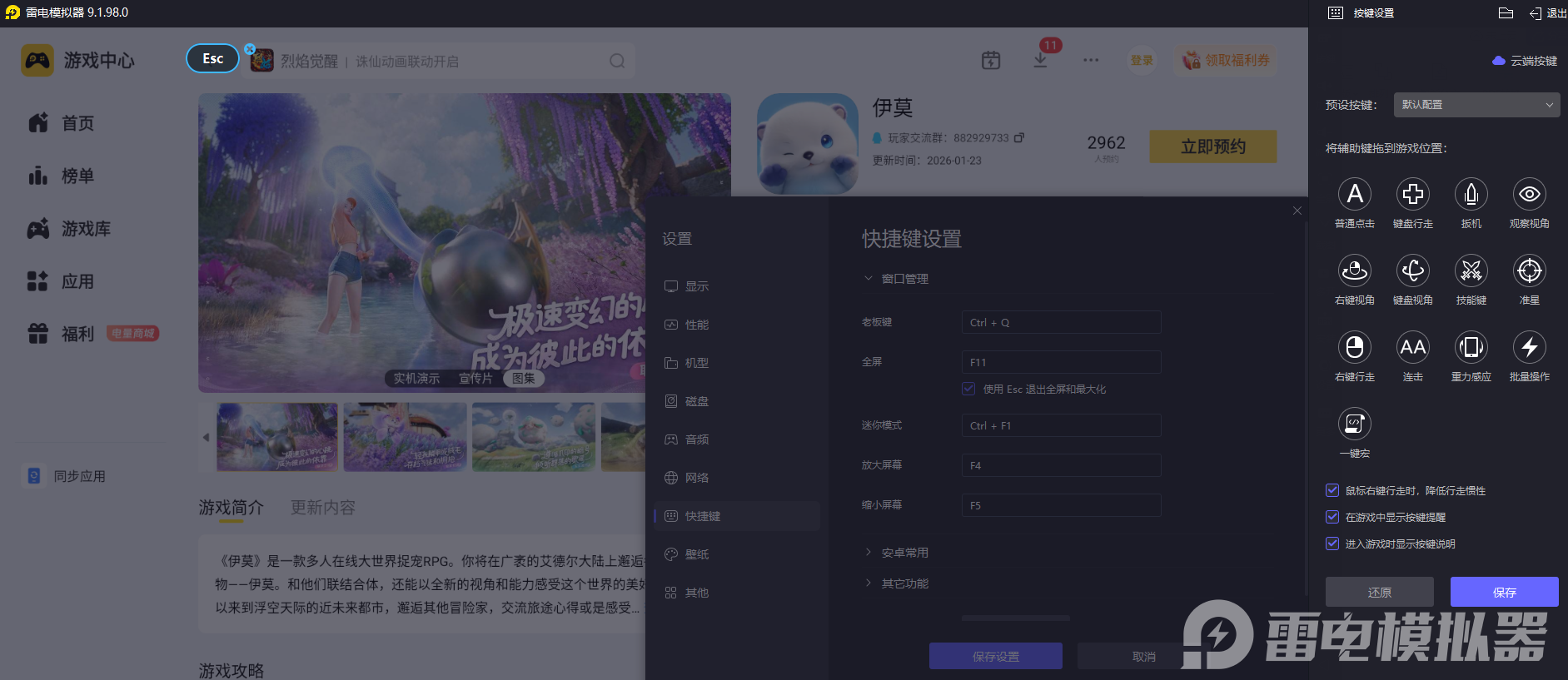Open the download manager icon
Screen dimensions: 1568x680
point(1041,61)
